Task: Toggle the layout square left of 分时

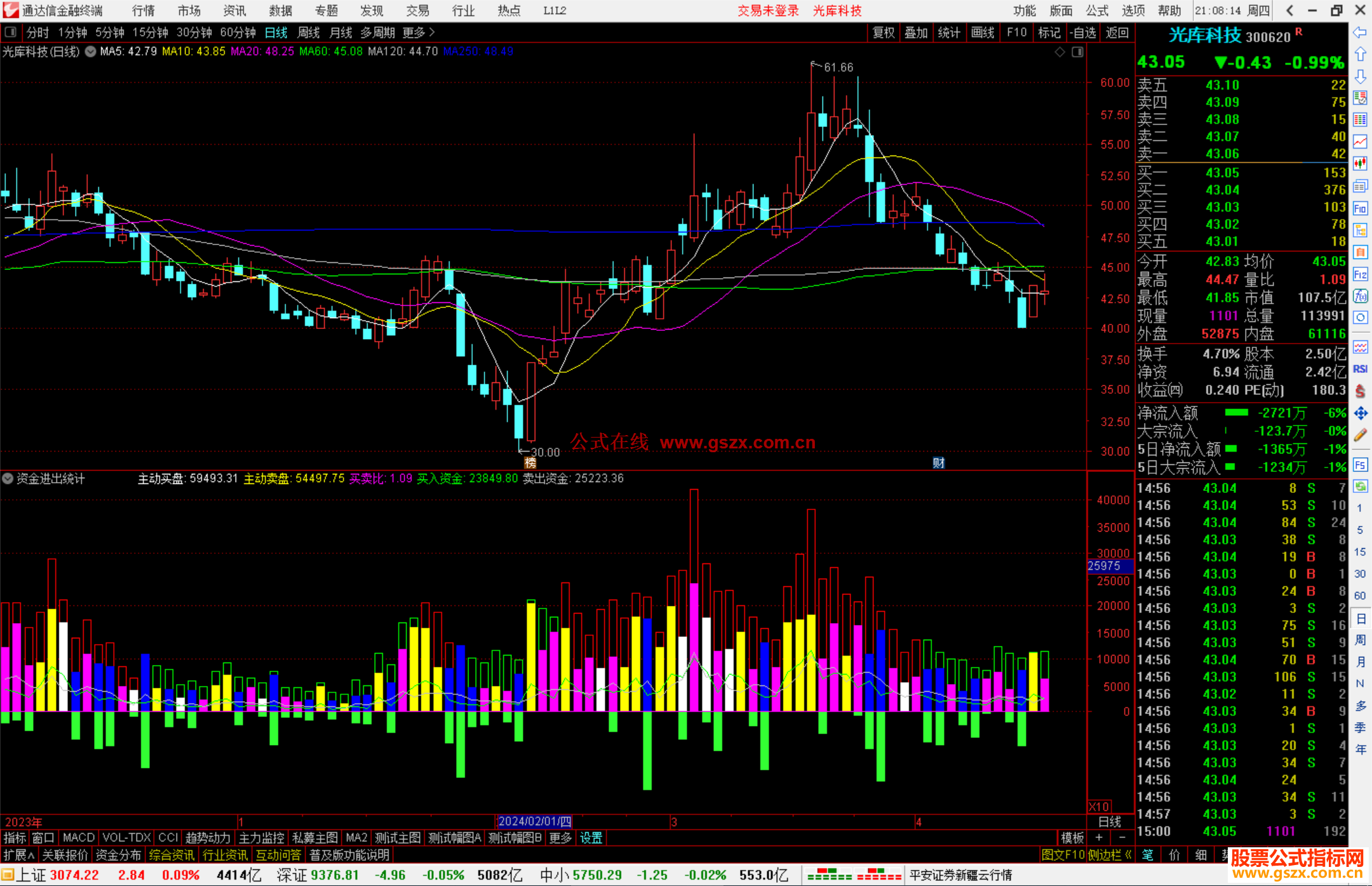Action: coord(11,32)
